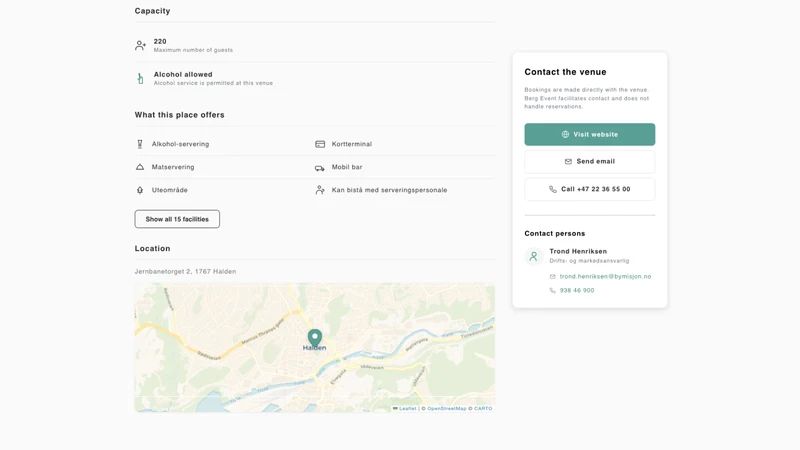Click the Contact persons heading
800x450 pixels.
(x=555, y=233)
